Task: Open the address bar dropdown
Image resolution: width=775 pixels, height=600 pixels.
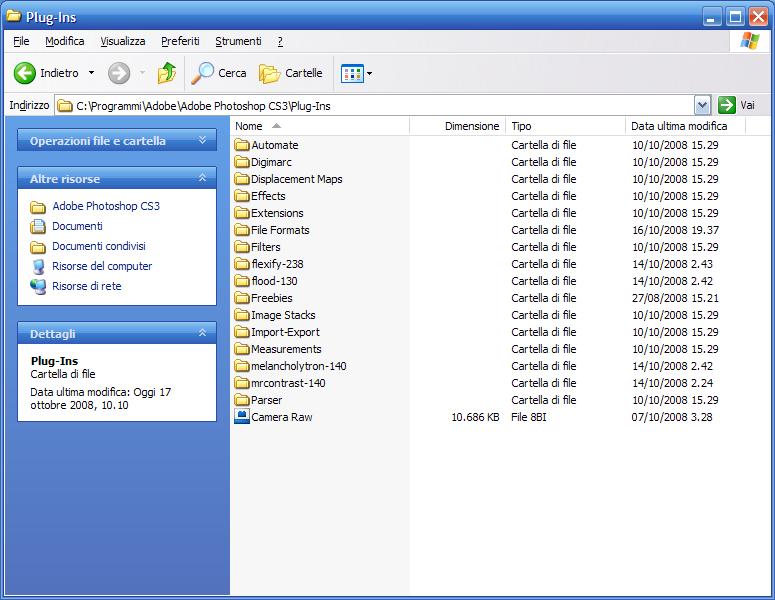Action: pyautogui.click(x=702, y=105)
